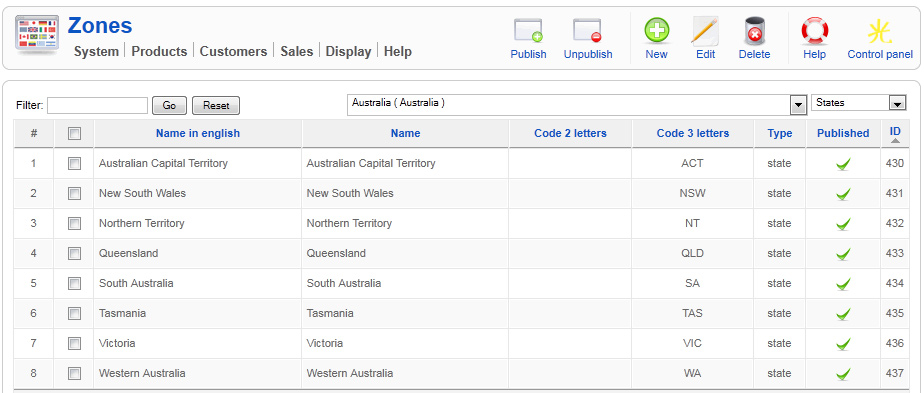Viewport: 924px width, 393px height.
Task: Open the Sales menu
Action: 296,52
